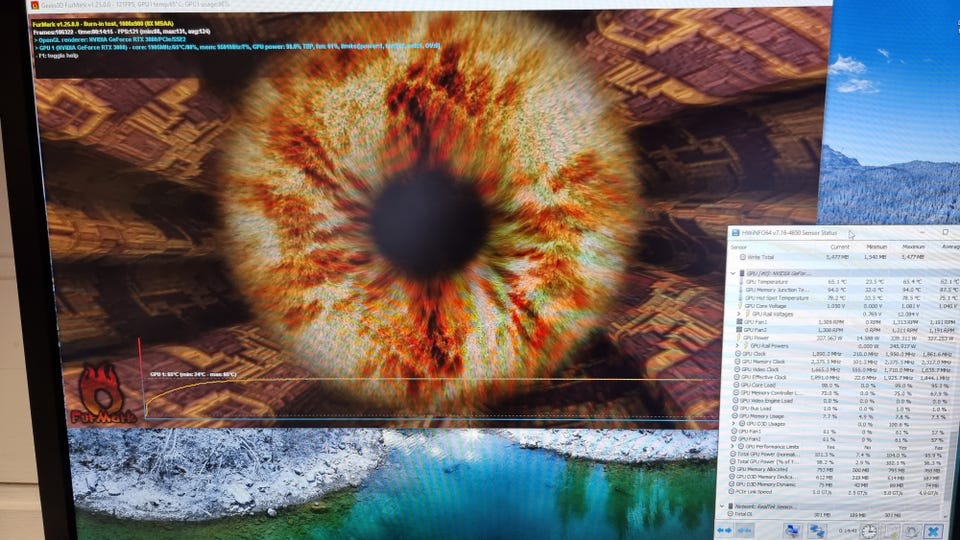Reset sensor values with the clock icon
This screenshot has height=540, width=960.
tap(868, 531)
